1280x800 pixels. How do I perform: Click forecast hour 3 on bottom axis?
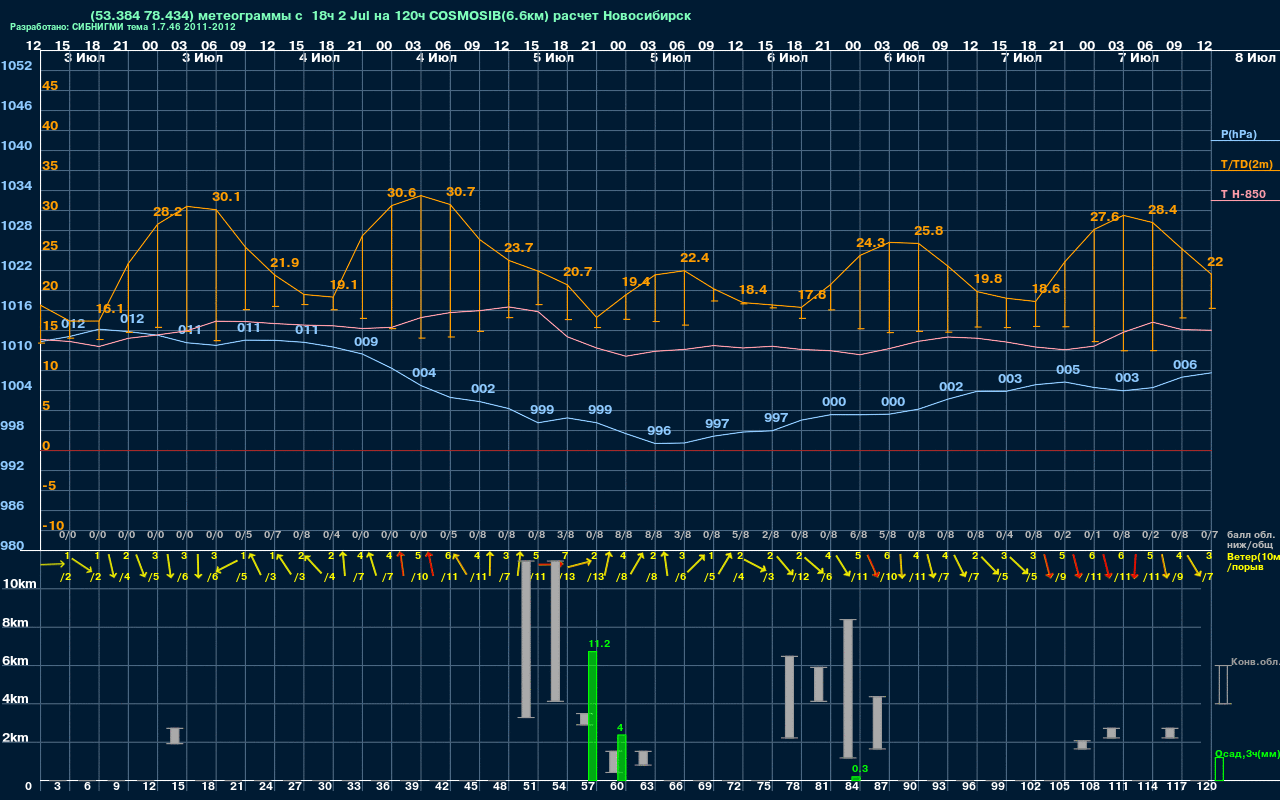coord(57,787)
